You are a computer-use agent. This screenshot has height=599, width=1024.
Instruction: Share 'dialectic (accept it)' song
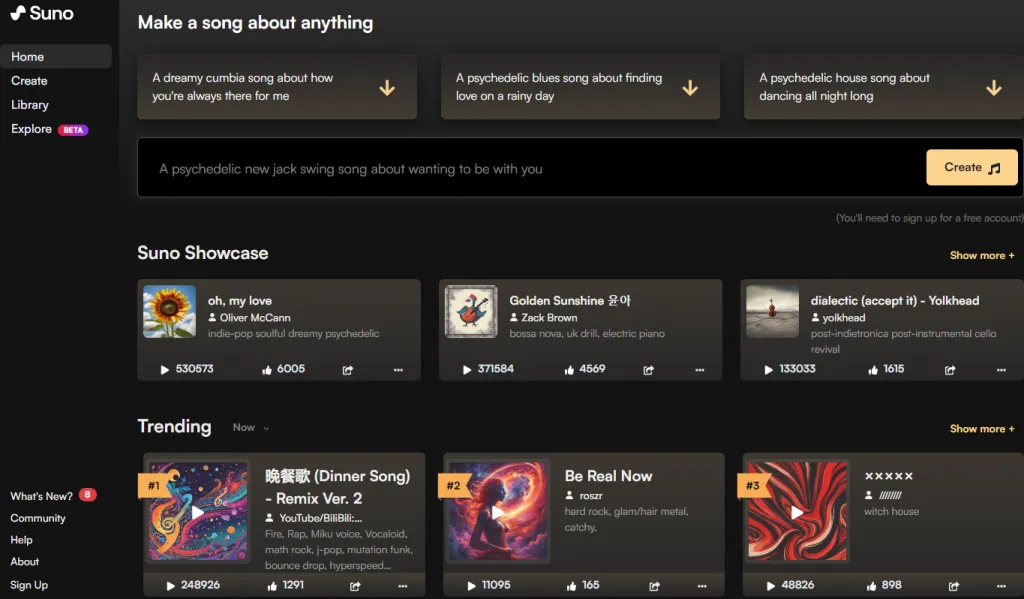950,370
